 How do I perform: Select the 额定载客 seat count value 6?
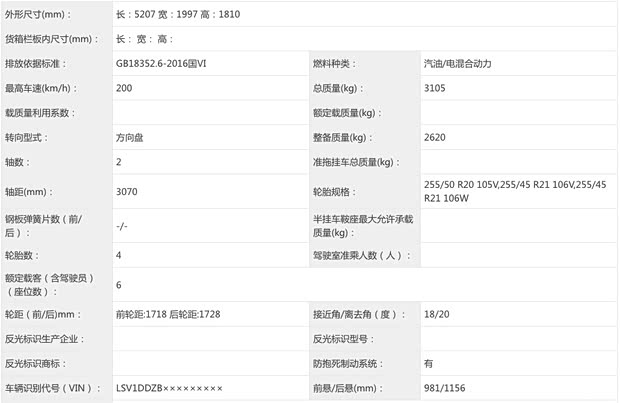(119, 285)
